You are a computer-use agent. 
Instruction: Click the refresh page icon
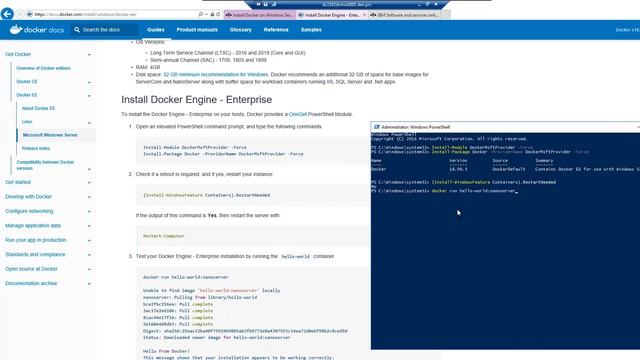pyautogui.click(x=218, y=14)
